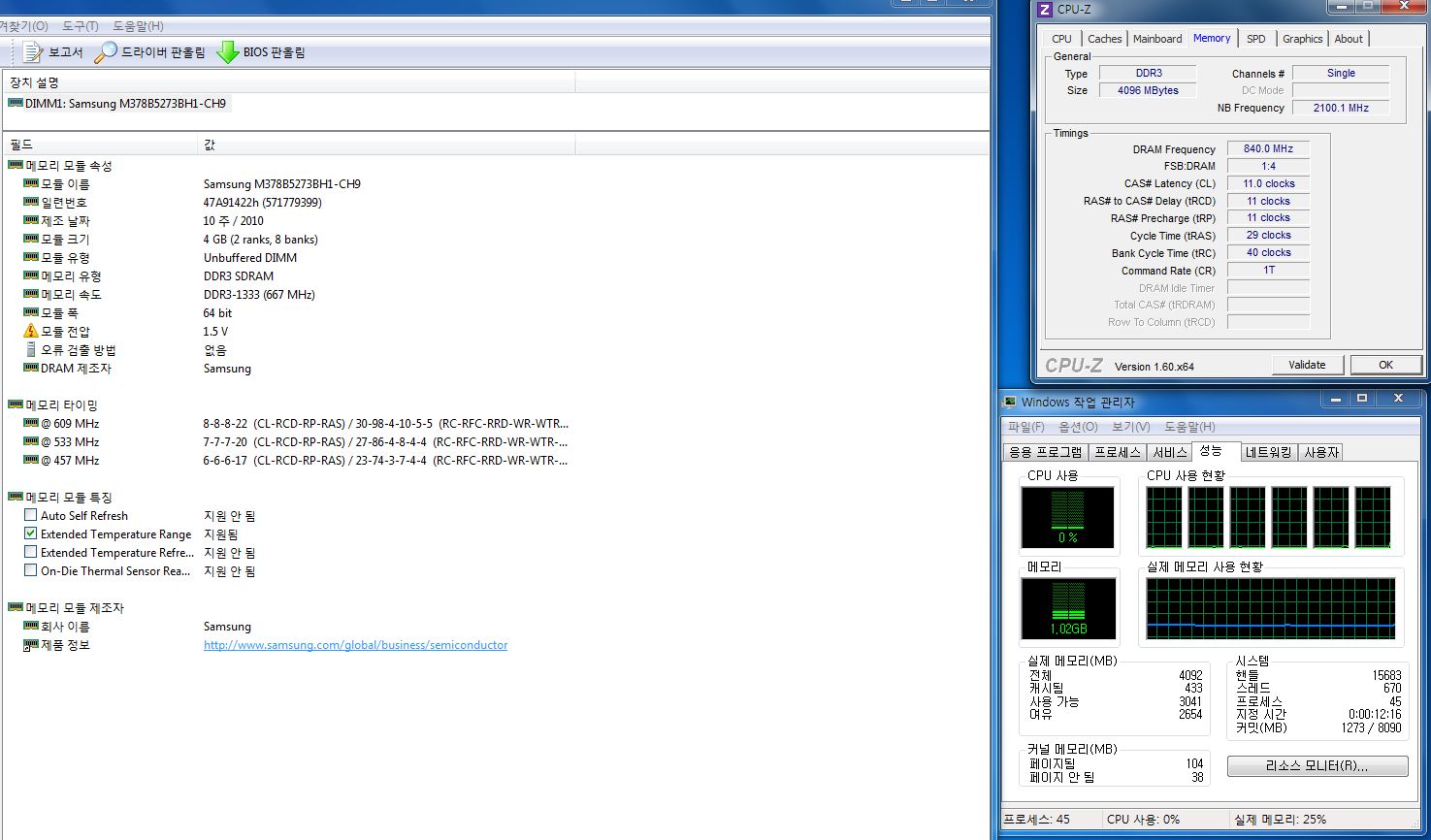This screenshot has width=1431, height=840.
Task: Switch to 서비스 tab
Action: tap(1170, 452)
